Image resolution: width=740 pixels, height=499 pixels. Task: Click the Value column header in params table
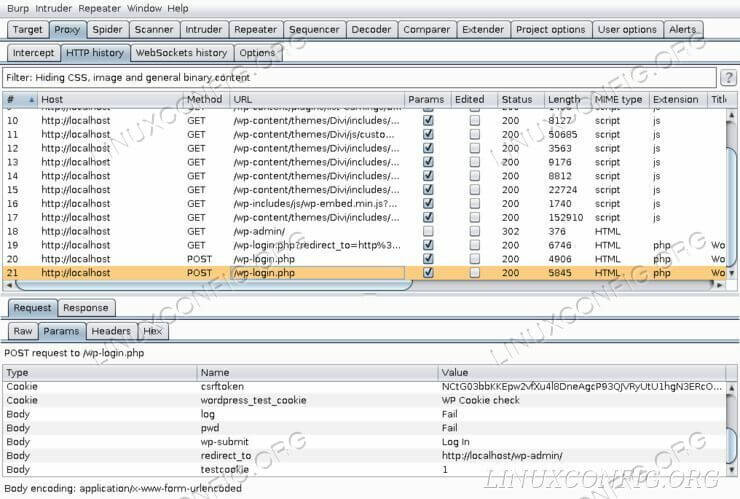(x=582, y=372)
